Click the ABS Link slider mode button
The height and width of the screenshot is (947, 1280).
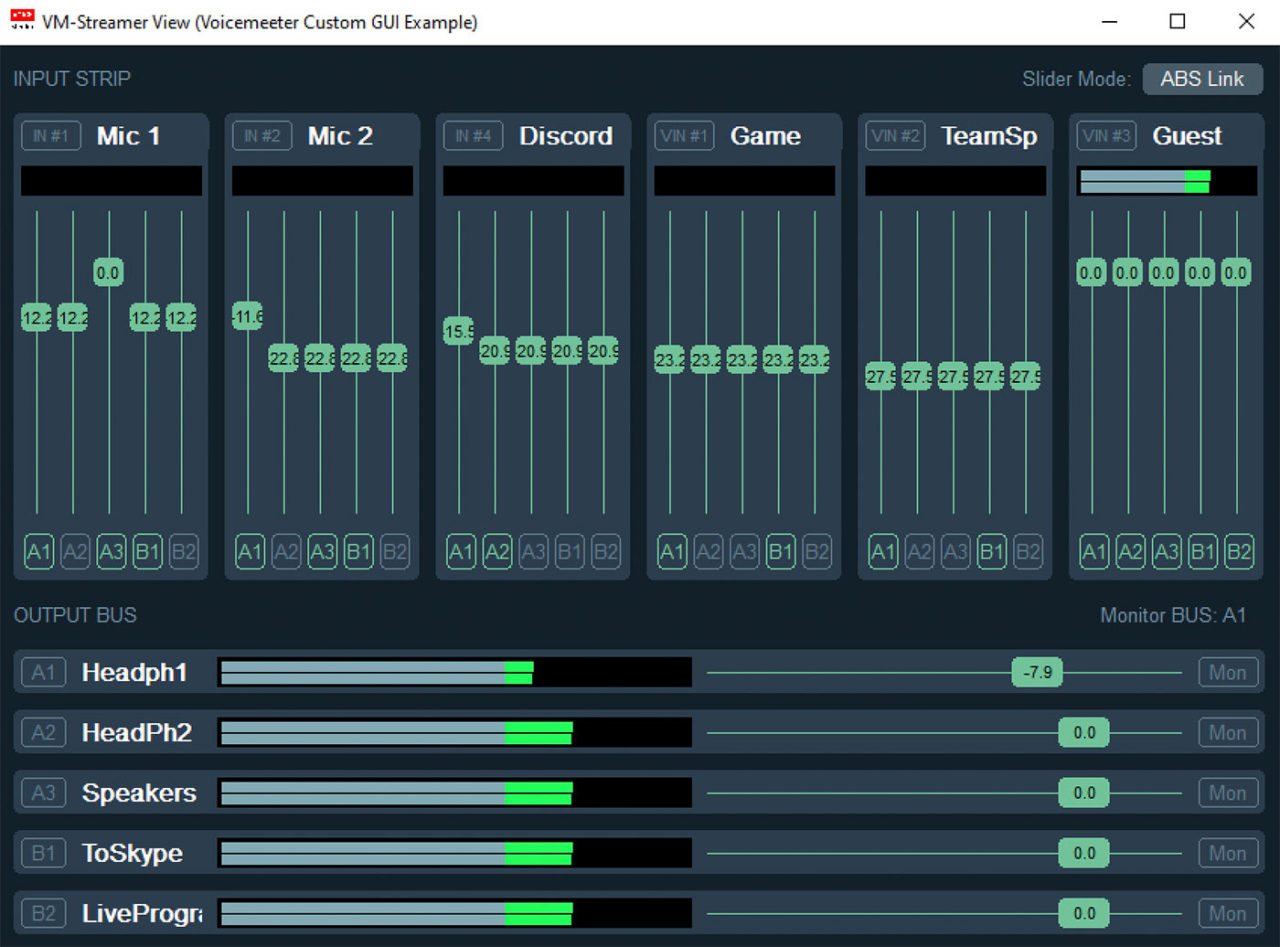[1203, 79]
